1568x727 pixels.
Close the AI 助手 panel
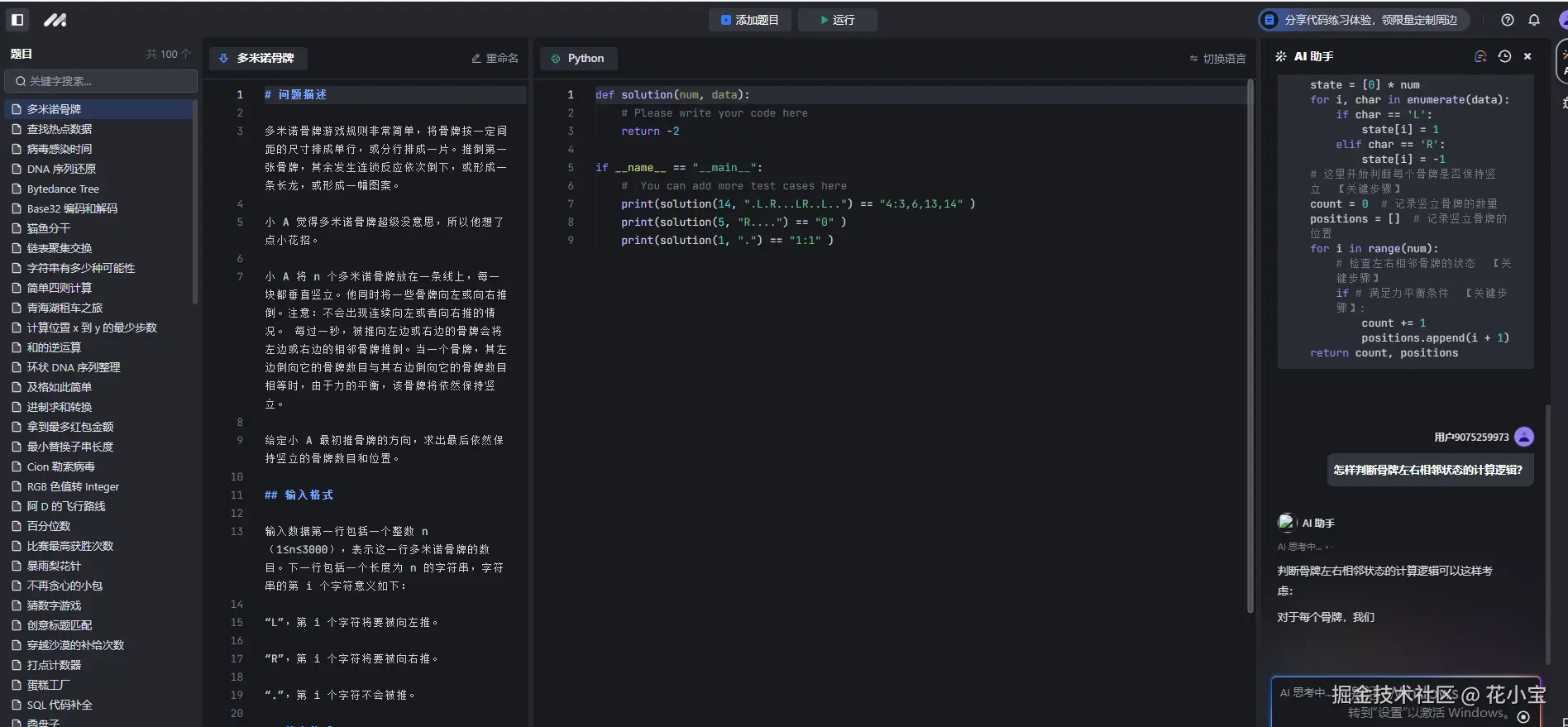(1527, 56)
